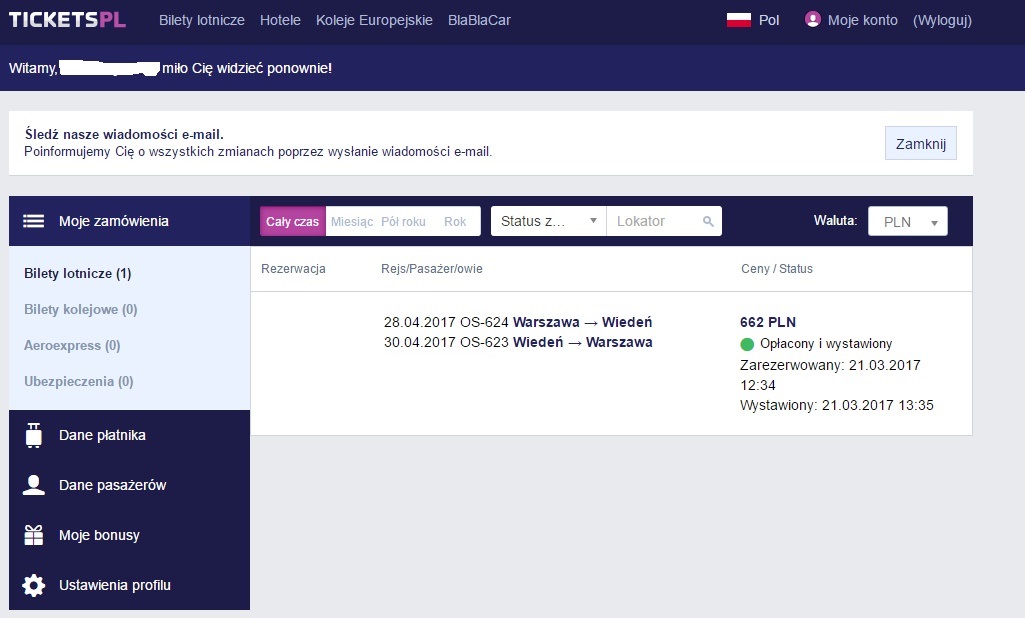Open Hotele in top navigation
This screenshot has height=618, width=1025.
(280, 20)
